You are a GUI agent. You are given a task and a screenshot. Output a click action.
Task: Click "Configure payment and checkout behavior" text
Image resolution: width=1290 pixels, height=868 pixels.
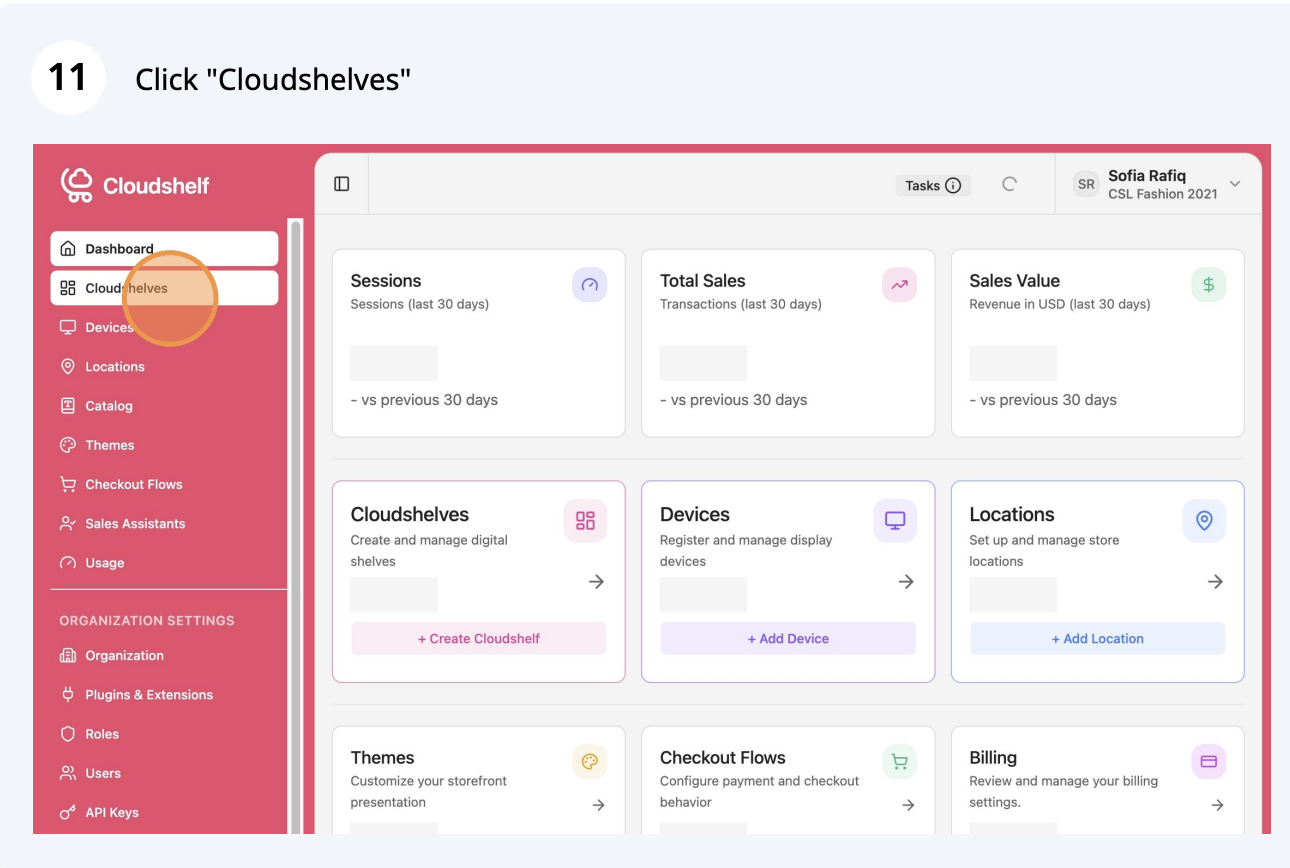click(x=760, y=792)
